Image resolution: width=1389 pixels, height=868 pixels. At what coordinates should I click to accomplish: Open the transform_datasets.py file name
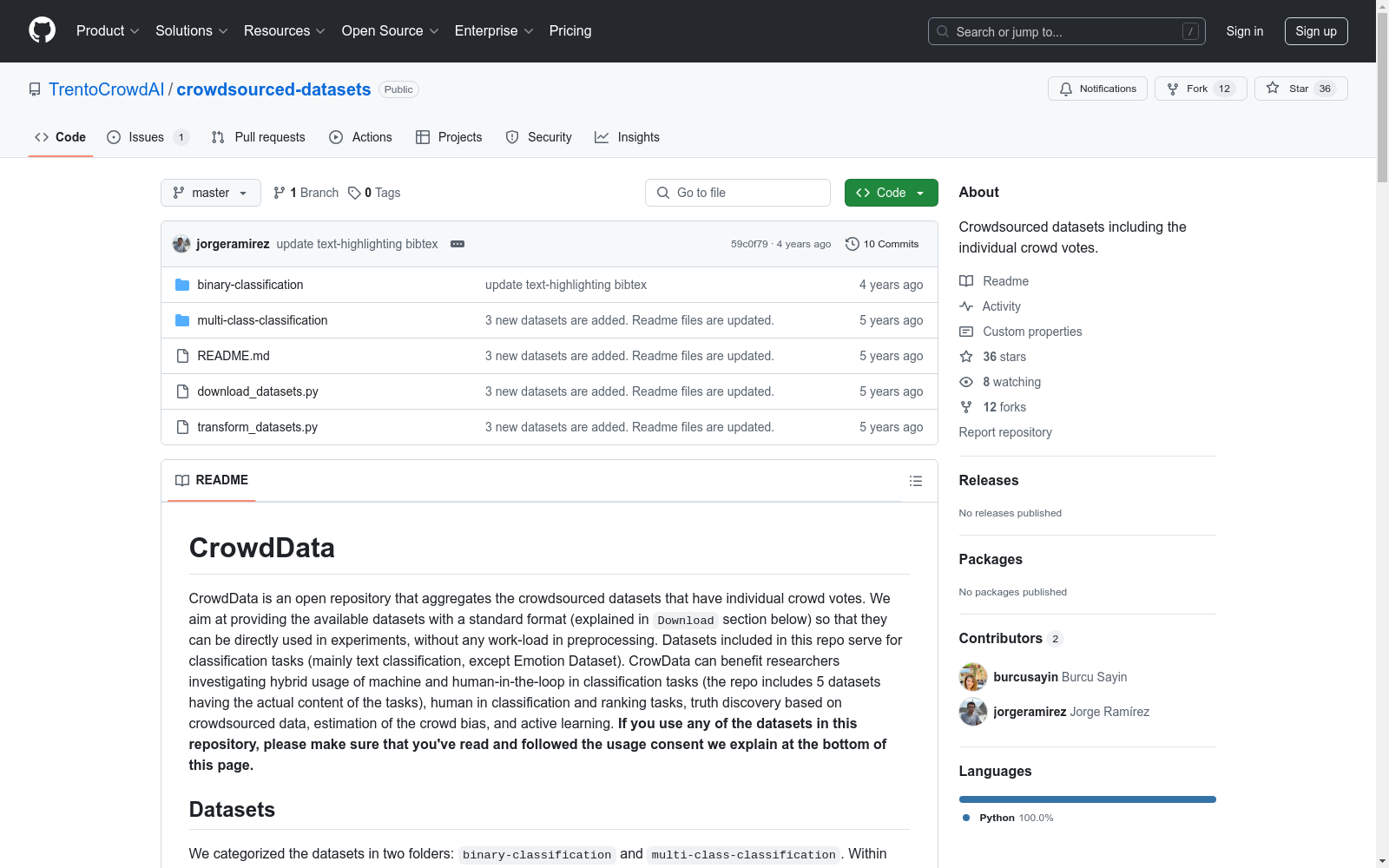click(257, 427)
